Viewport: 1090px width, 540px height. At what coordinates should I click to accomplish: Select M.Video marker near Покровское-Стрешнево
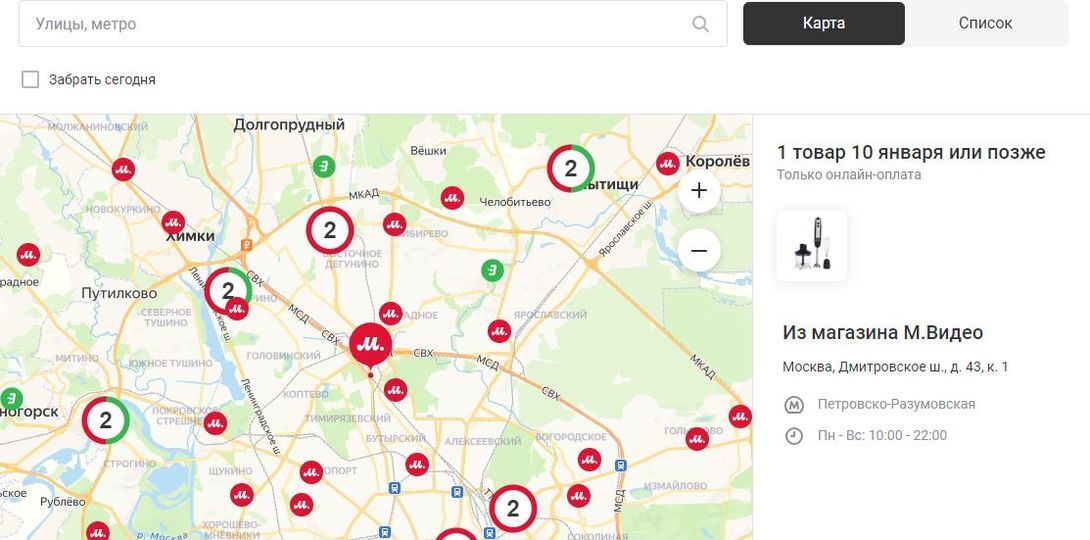pos(215,423)
